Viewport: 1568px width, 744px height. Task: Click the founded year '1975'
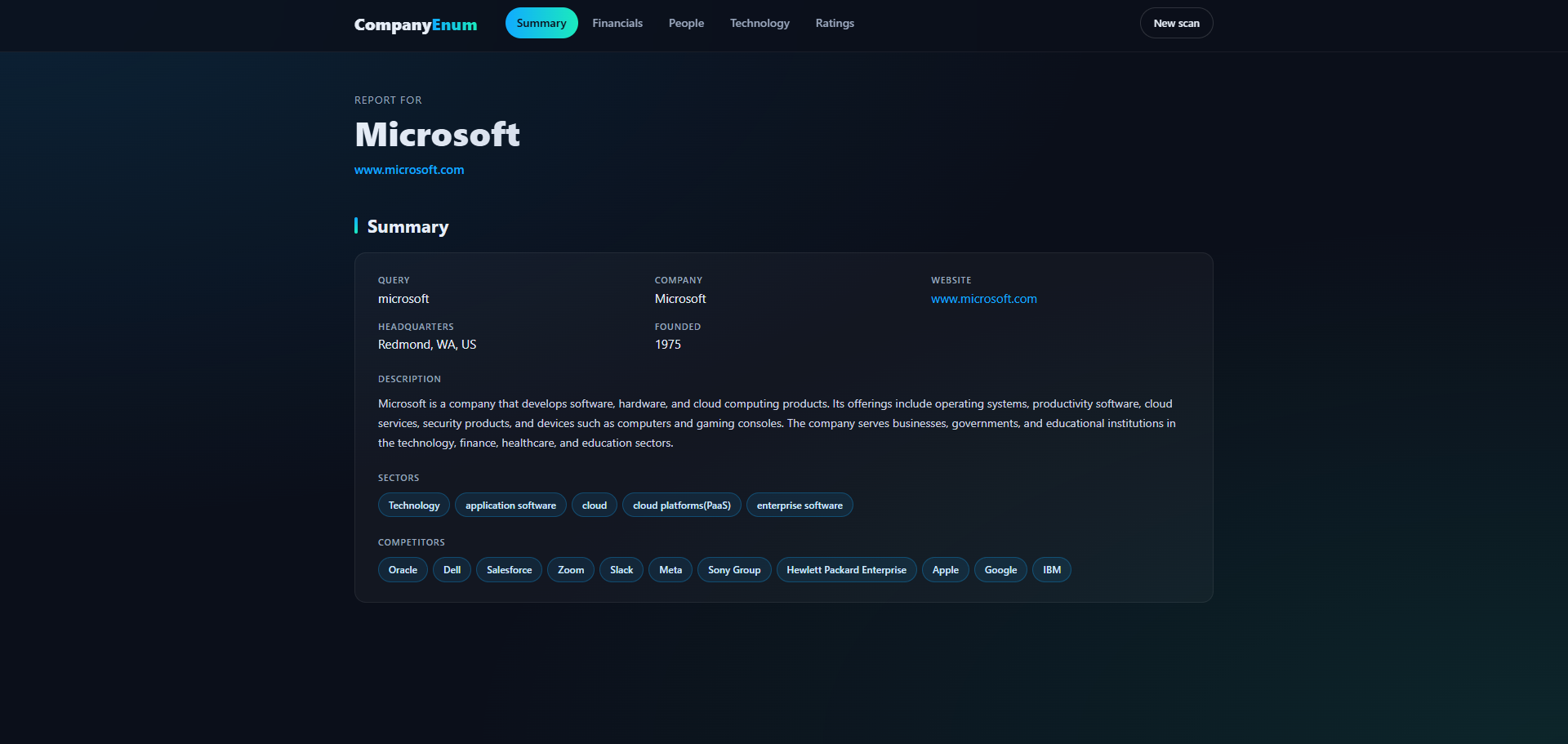(x=668, y=345)
